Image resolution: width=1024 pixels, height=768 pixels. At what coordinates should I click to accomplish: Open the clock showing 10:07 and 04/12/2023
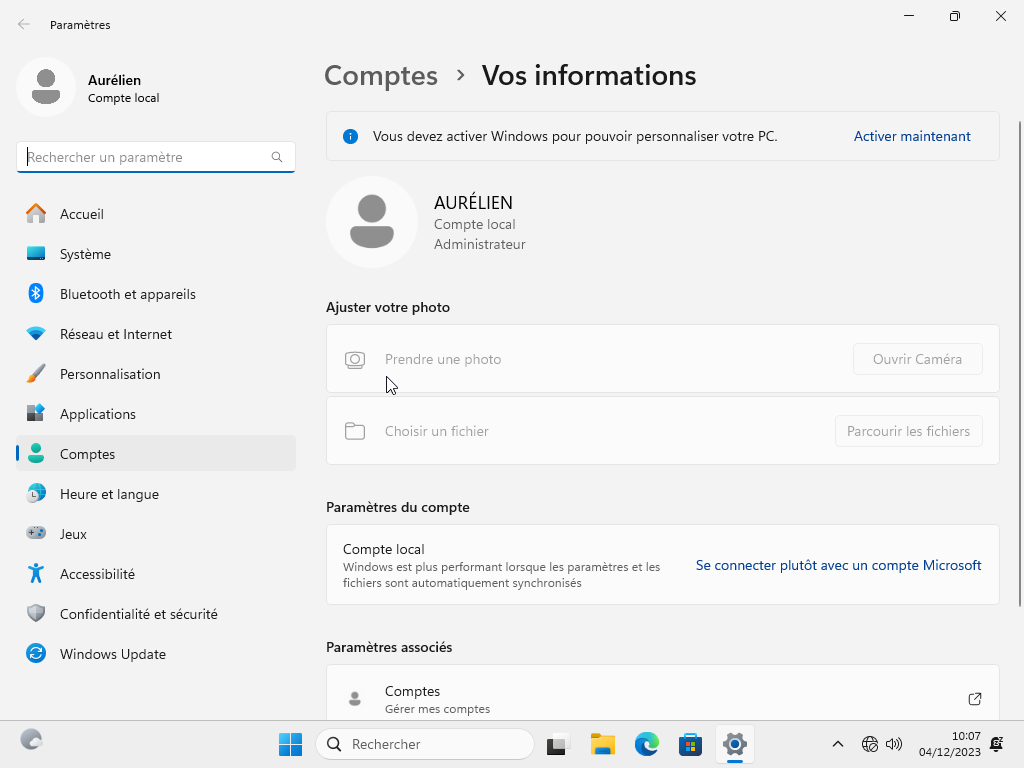coord(950,744)
